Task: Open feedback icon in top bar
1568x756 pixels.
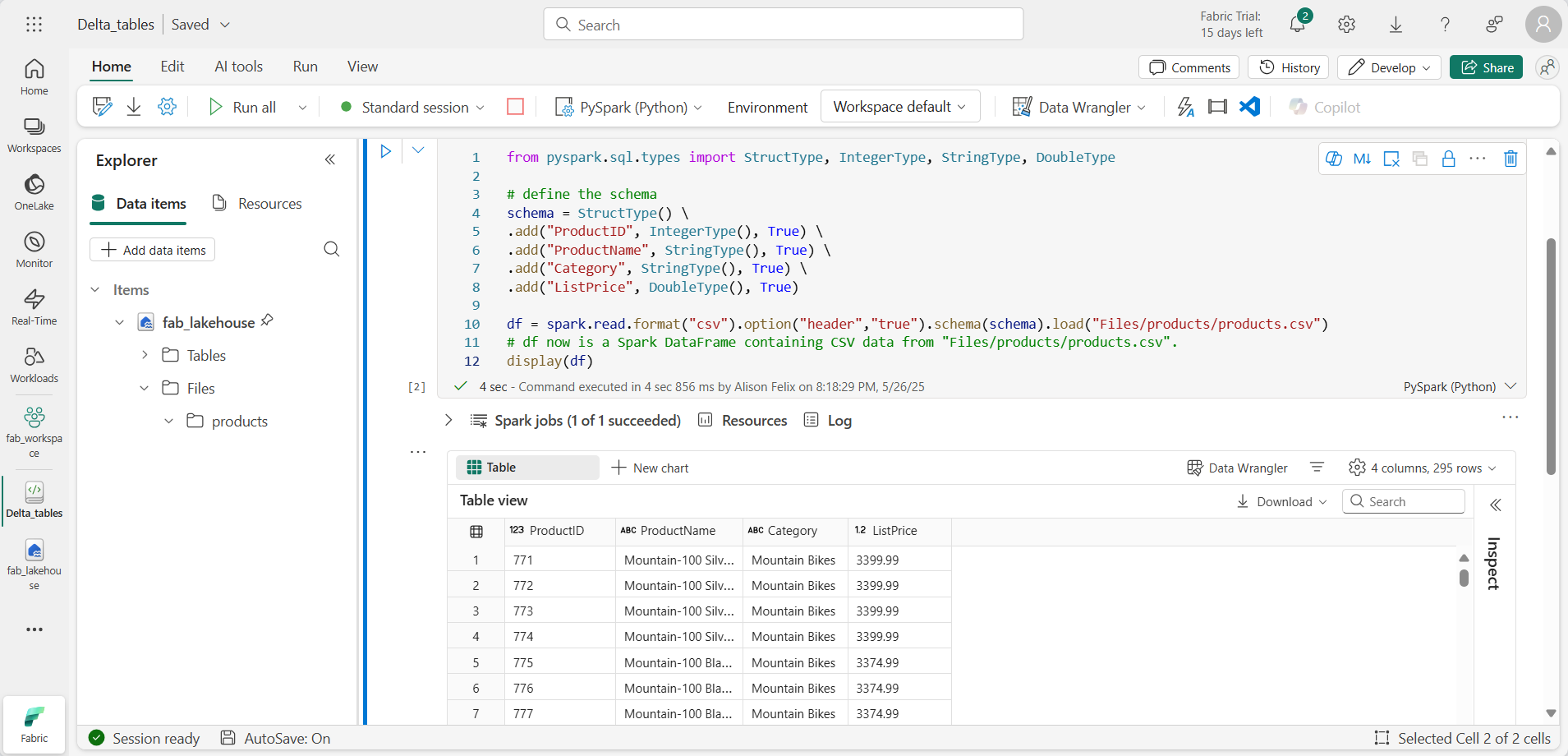Action: point(1494,25)
